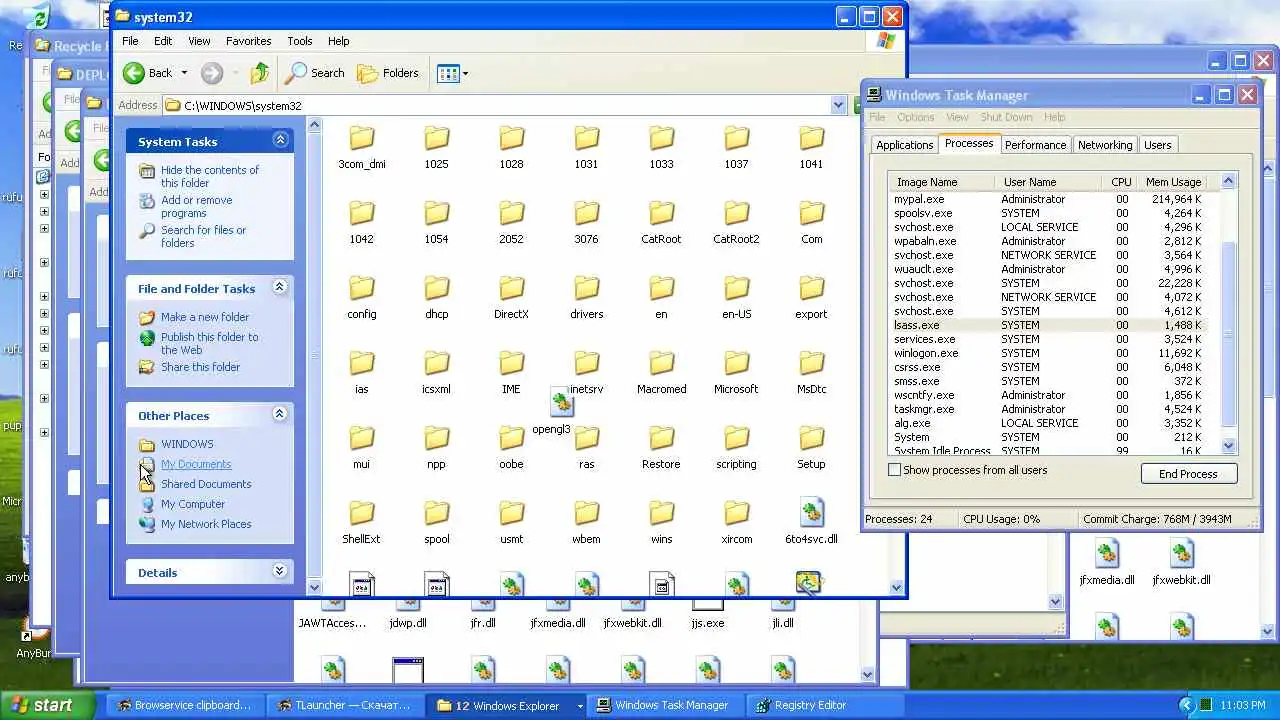This screenshot has height=720, width=1280.
Task: Open the Tools menu in system32
Action: coord(300,41)
